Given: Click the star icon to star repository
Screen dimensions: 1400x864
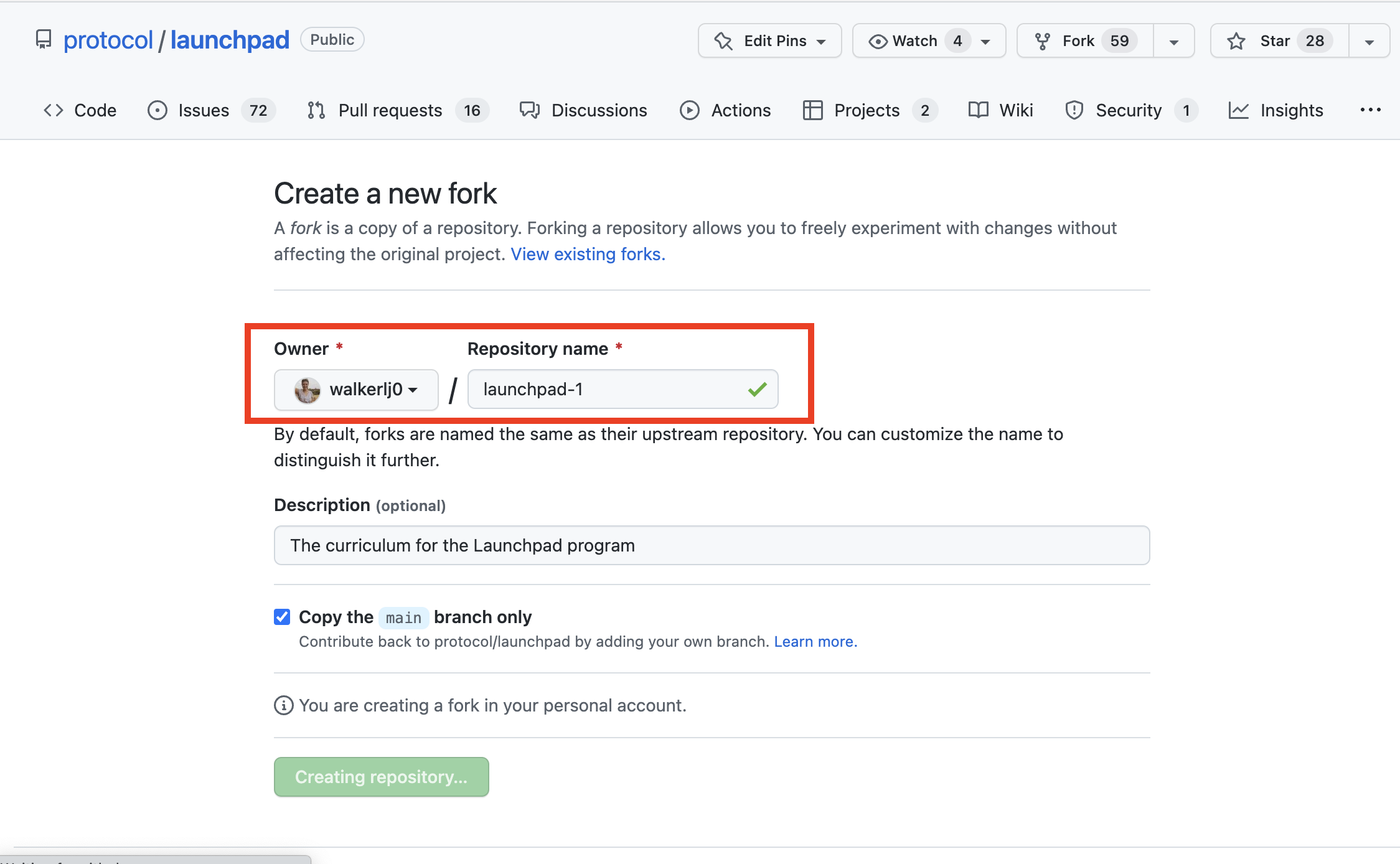Looking at the screenshot, I should click(1236, 41).
